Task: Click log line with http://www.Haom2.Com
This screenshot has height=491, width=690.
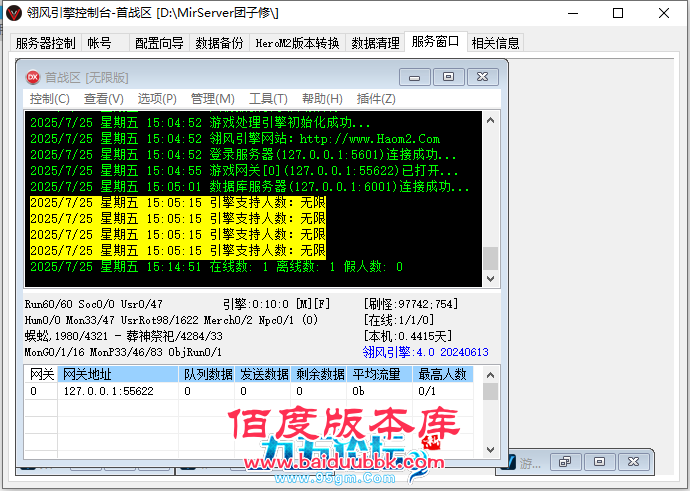Action: pos(235,139)
